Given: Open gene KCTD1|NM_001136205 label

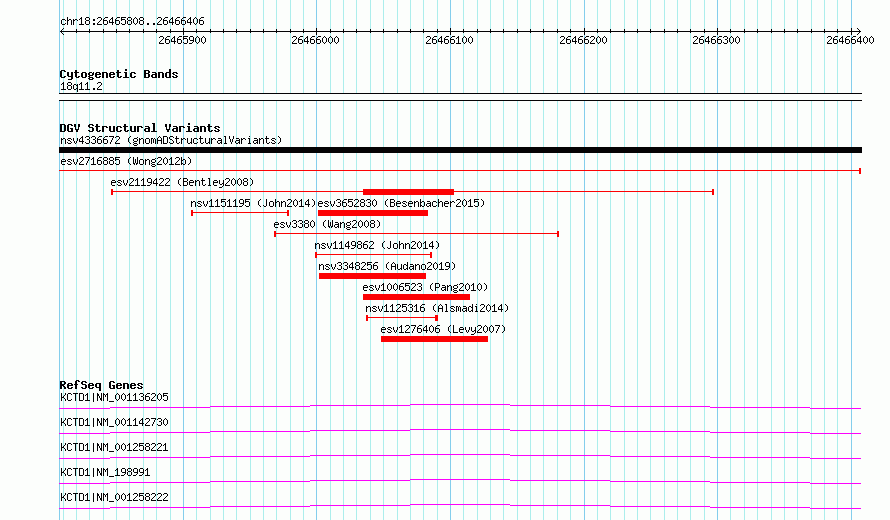Looking at the screenshot, I should [114, 397].
